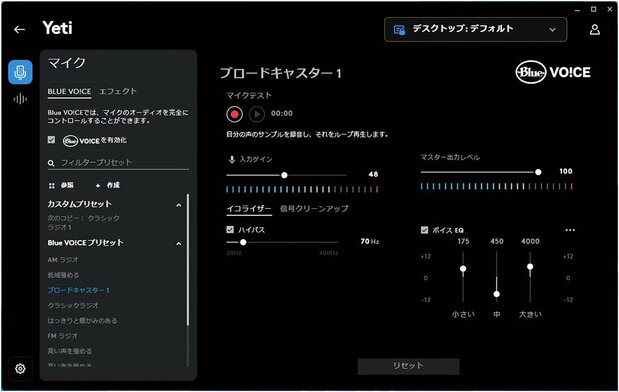Image resolution: width=619 pixels, height=392 pixels.
Task: Open the デスクトップ: デフォルト profile dropdown
Action: 475,30
